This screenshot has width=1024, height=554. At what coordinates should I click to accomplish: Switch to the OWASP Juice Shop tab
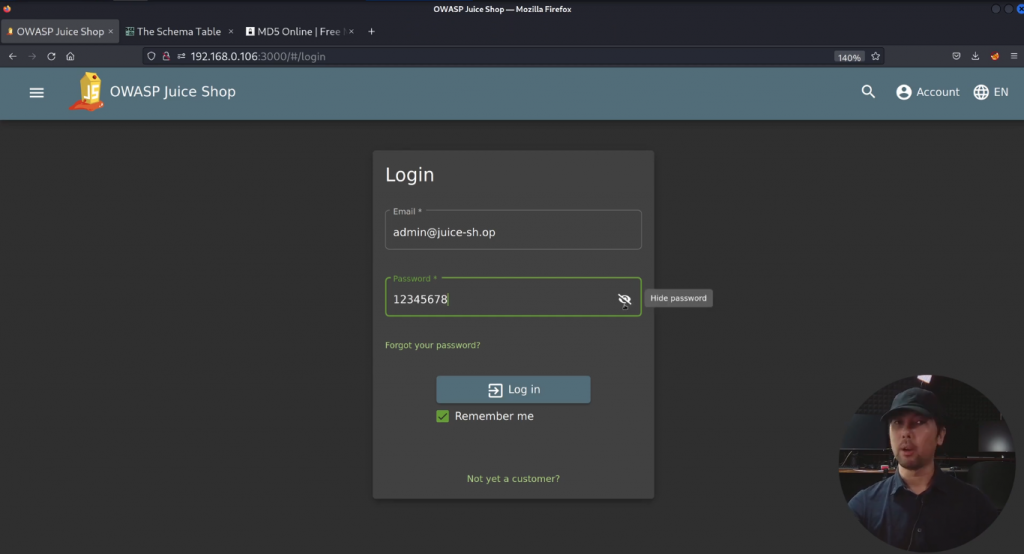pos(59,31)
